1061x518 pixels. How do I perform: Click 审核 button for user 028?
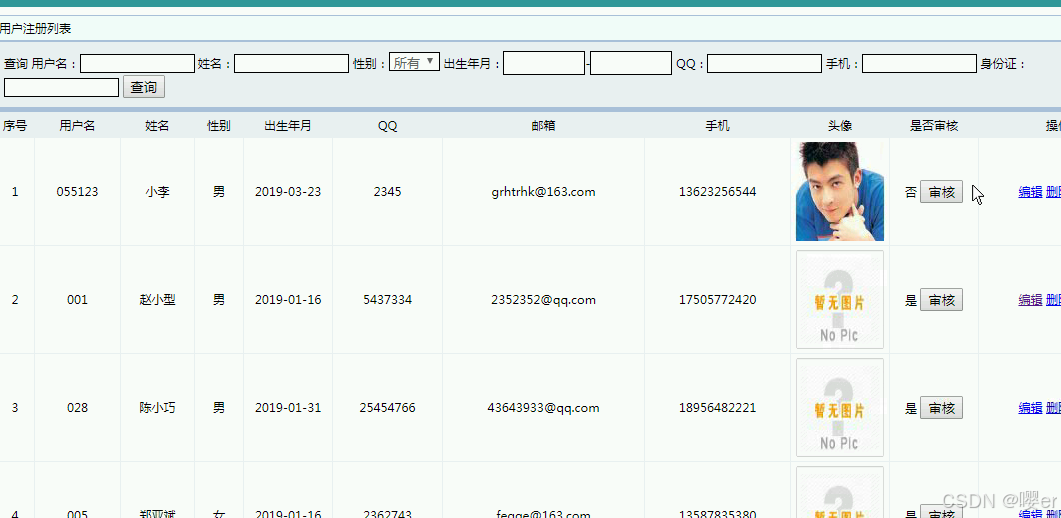pyautogui.click(x=941, y=408)
